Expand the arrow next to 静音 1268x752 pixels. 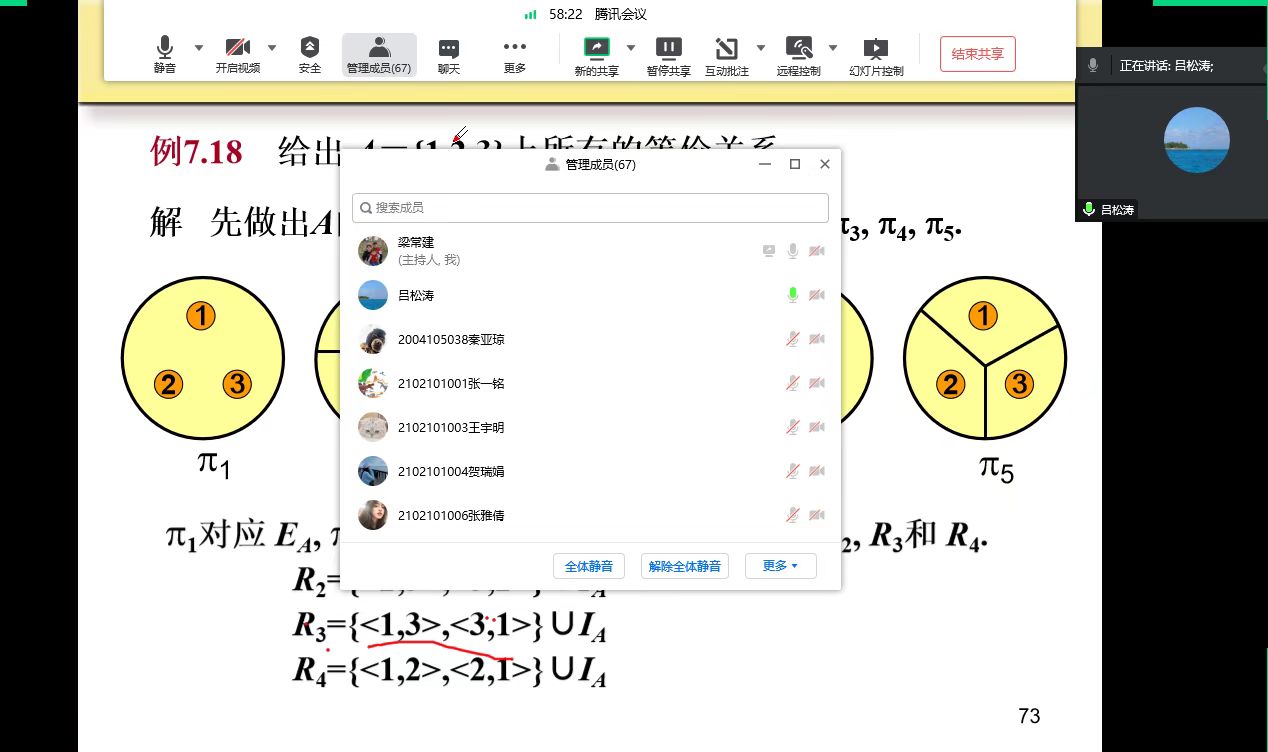coord(198,47)
